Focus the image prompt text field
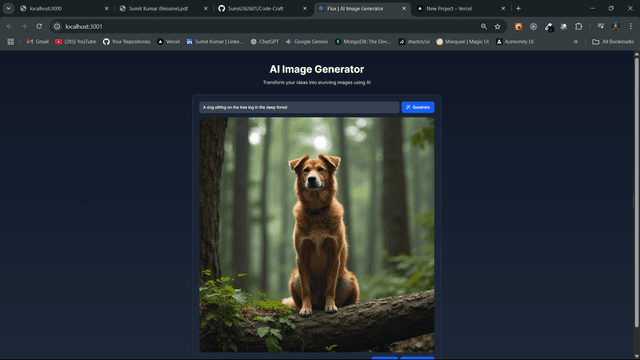The height and width of the screenshot is (360, 640). (x=299, y=107)
